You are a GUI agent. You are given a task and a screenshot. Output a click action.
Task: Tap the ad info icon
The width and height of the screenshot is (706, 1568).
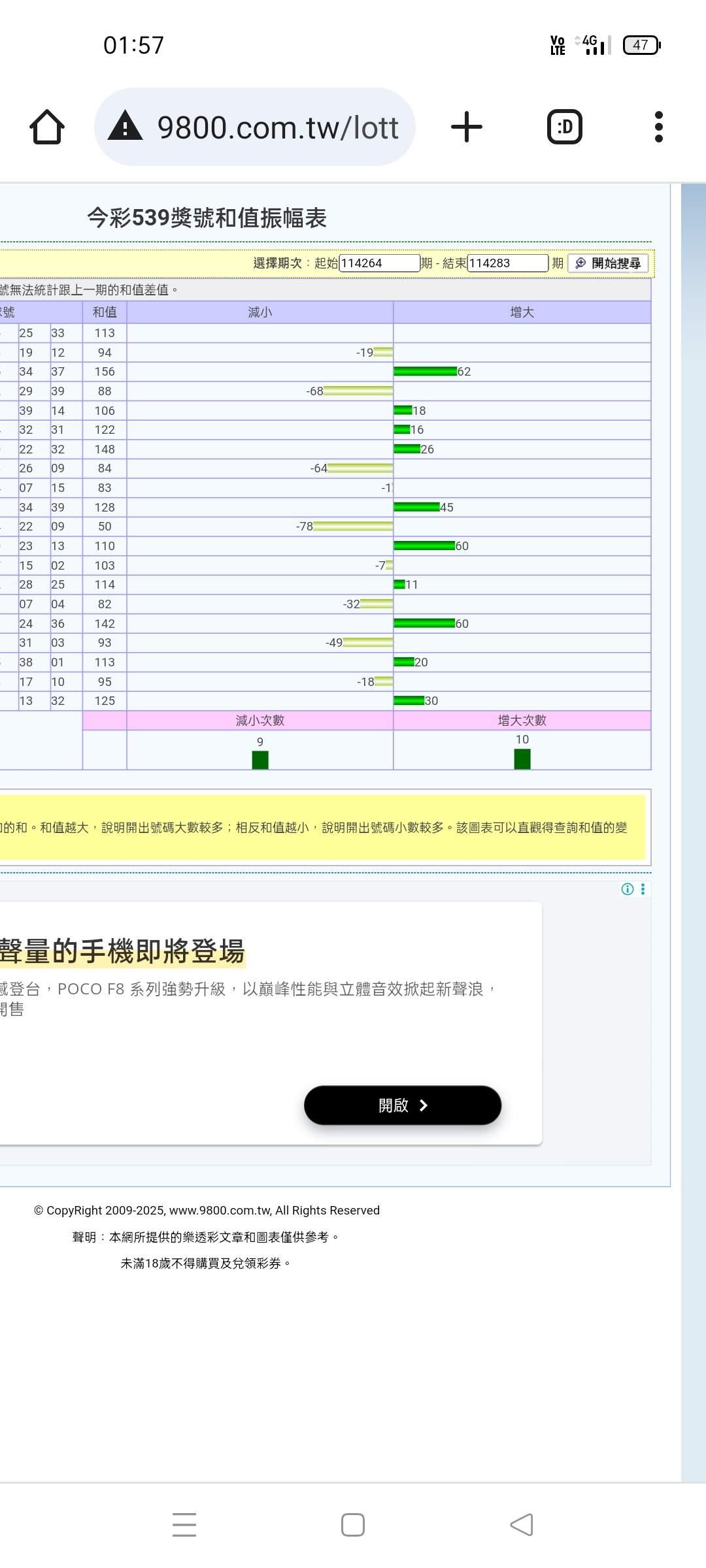click(627, 889)
